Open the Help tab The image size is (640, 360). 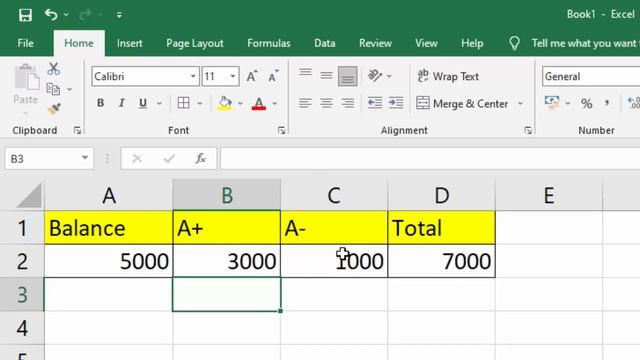coord(472,43)
